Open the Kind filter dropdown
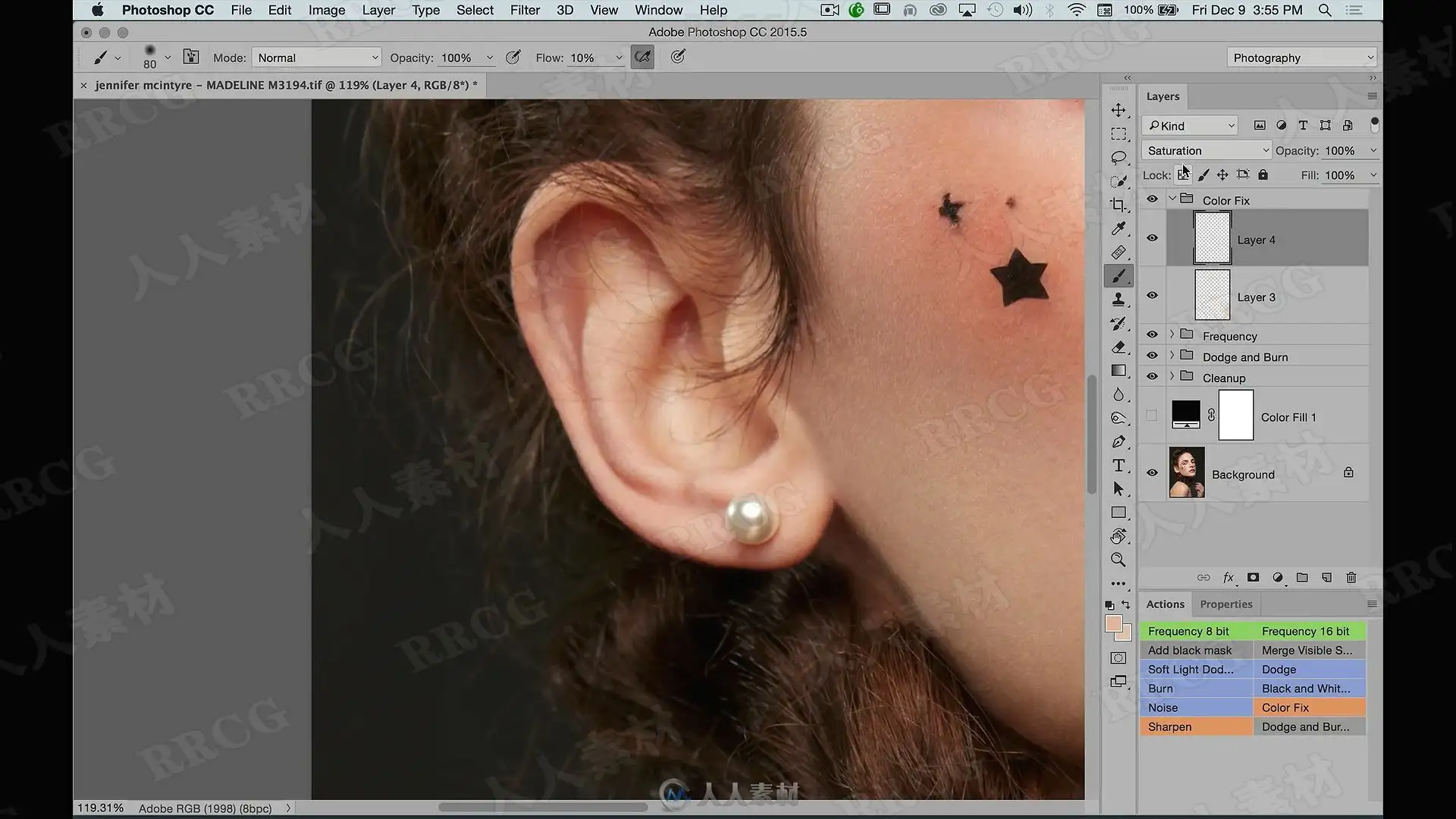Viewport: 1456px width, 819px height. click(x=1191, y=126)
